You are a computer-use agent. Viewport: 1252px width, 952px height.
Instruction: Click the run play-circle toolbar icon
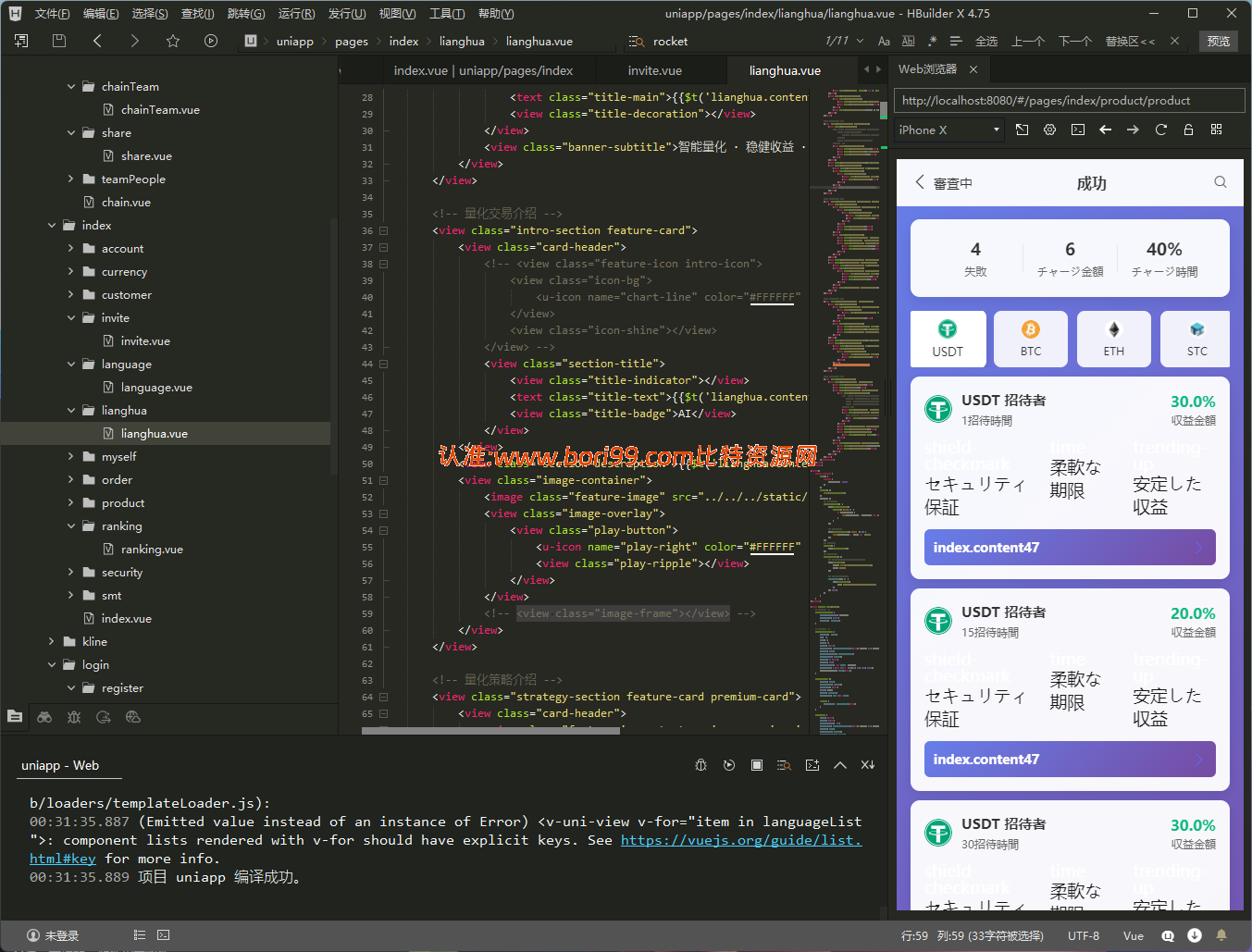(211, 41)
